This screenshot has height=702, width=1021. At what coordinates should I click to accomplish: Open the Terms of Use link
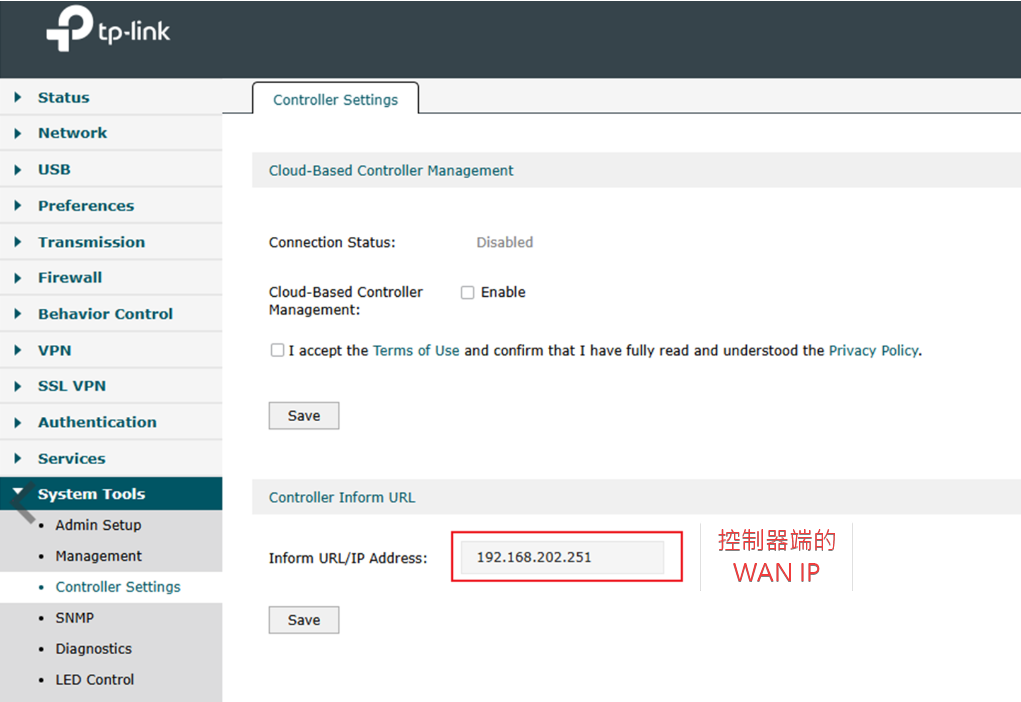(x=416, y=351)
